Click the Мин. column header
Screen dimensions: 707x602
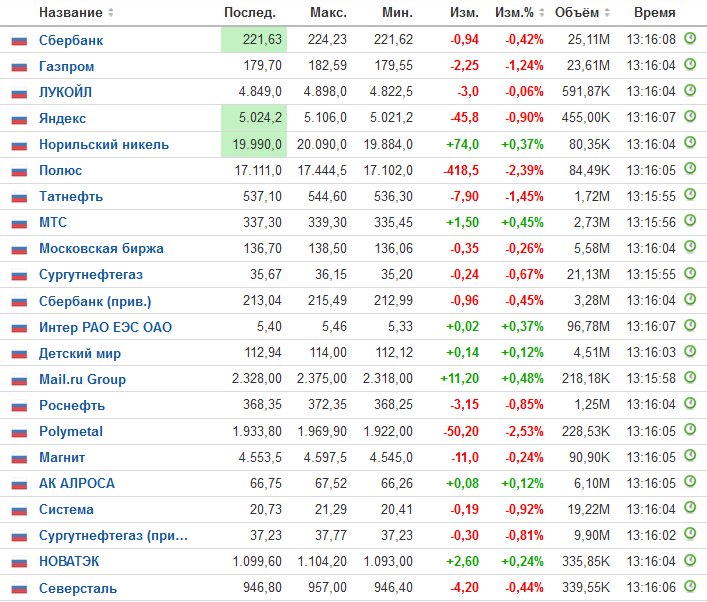tap(397, 13)
